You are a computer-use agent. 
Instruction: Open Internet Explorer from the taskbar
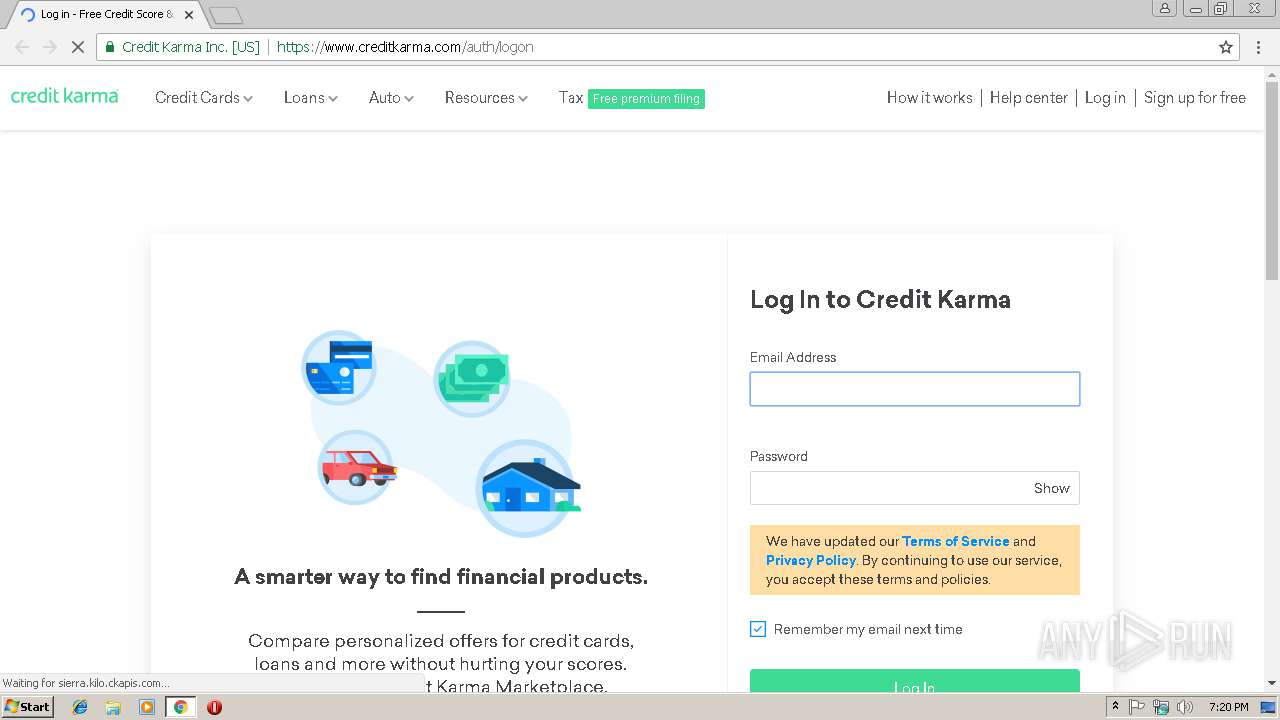click(x=80, y=707)
